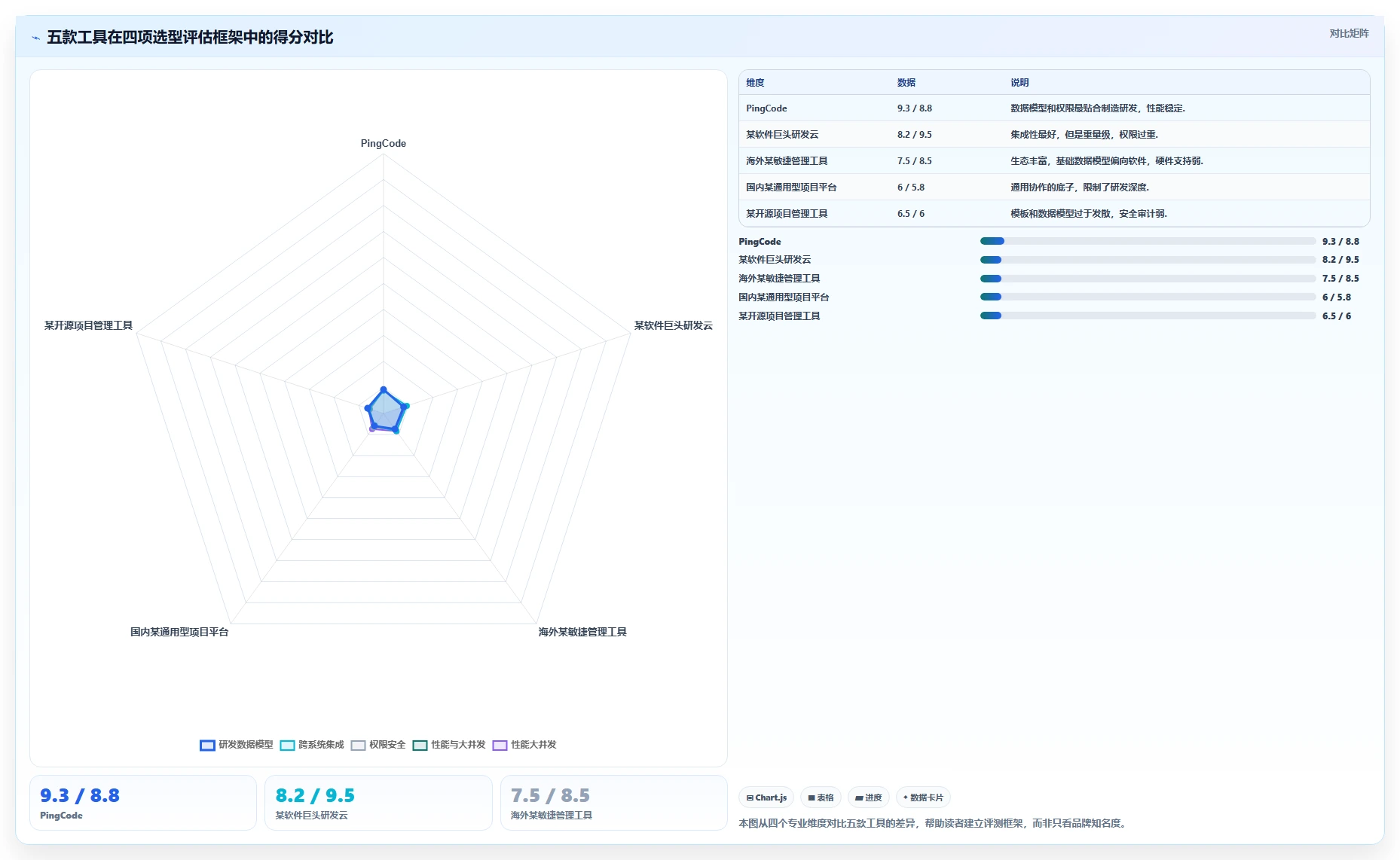Click the 某软件巨头研发云 progress bar
This screenshot has height=860, width=1400.
1148,260
